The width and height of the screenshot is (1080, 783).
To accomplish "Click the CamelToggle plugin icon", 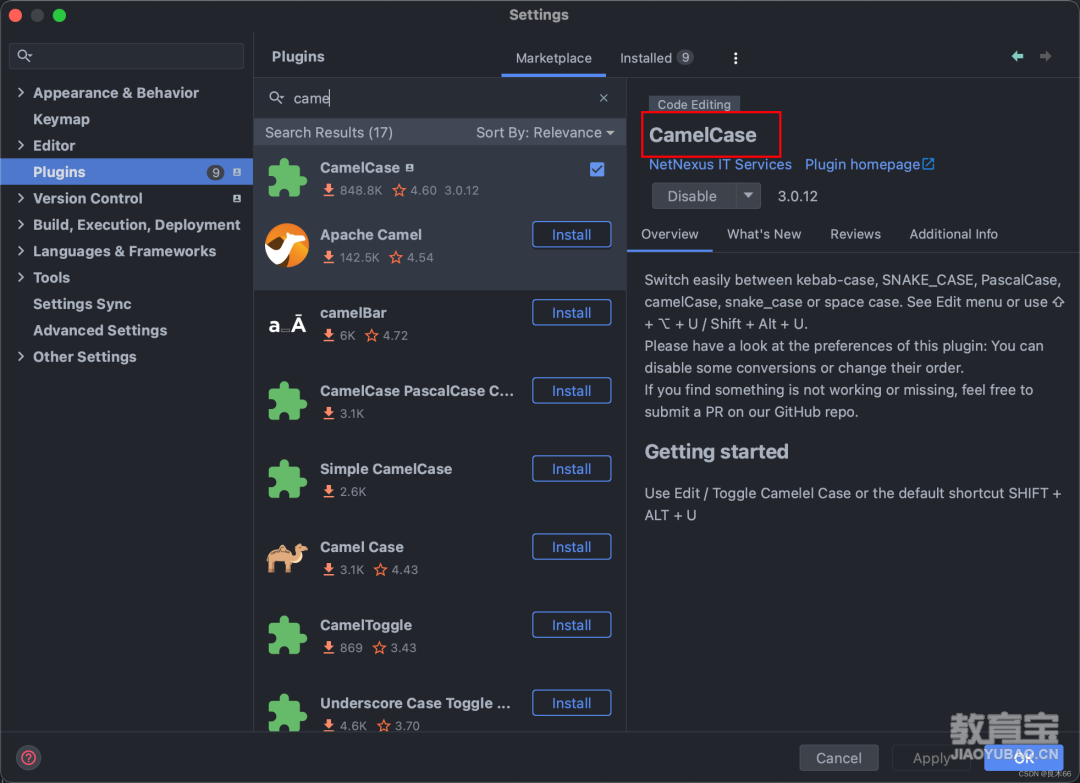I will tap(287, 635).
